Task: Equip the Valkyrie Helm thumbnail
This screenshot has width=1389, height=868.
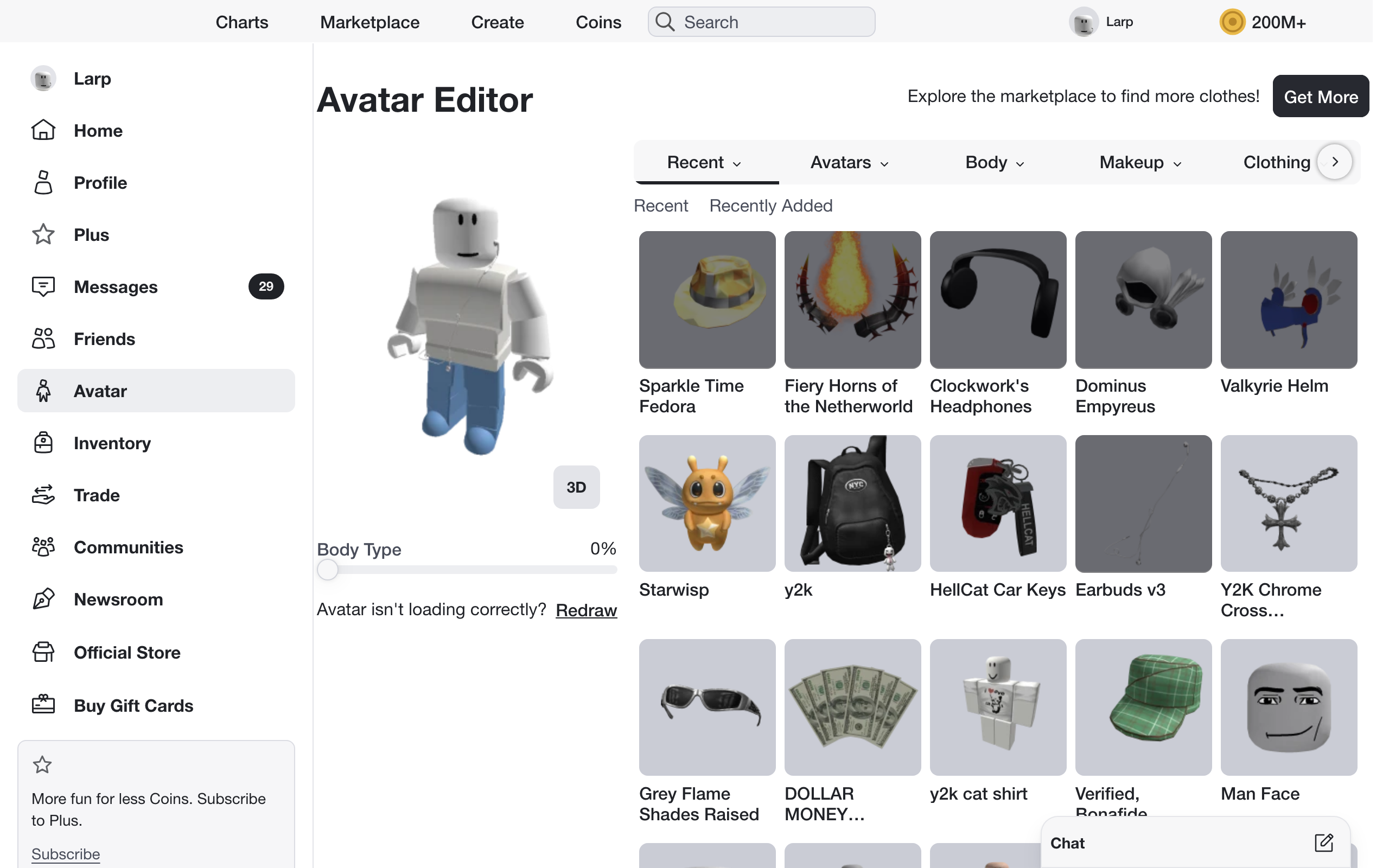Action: click(1289, 299)
